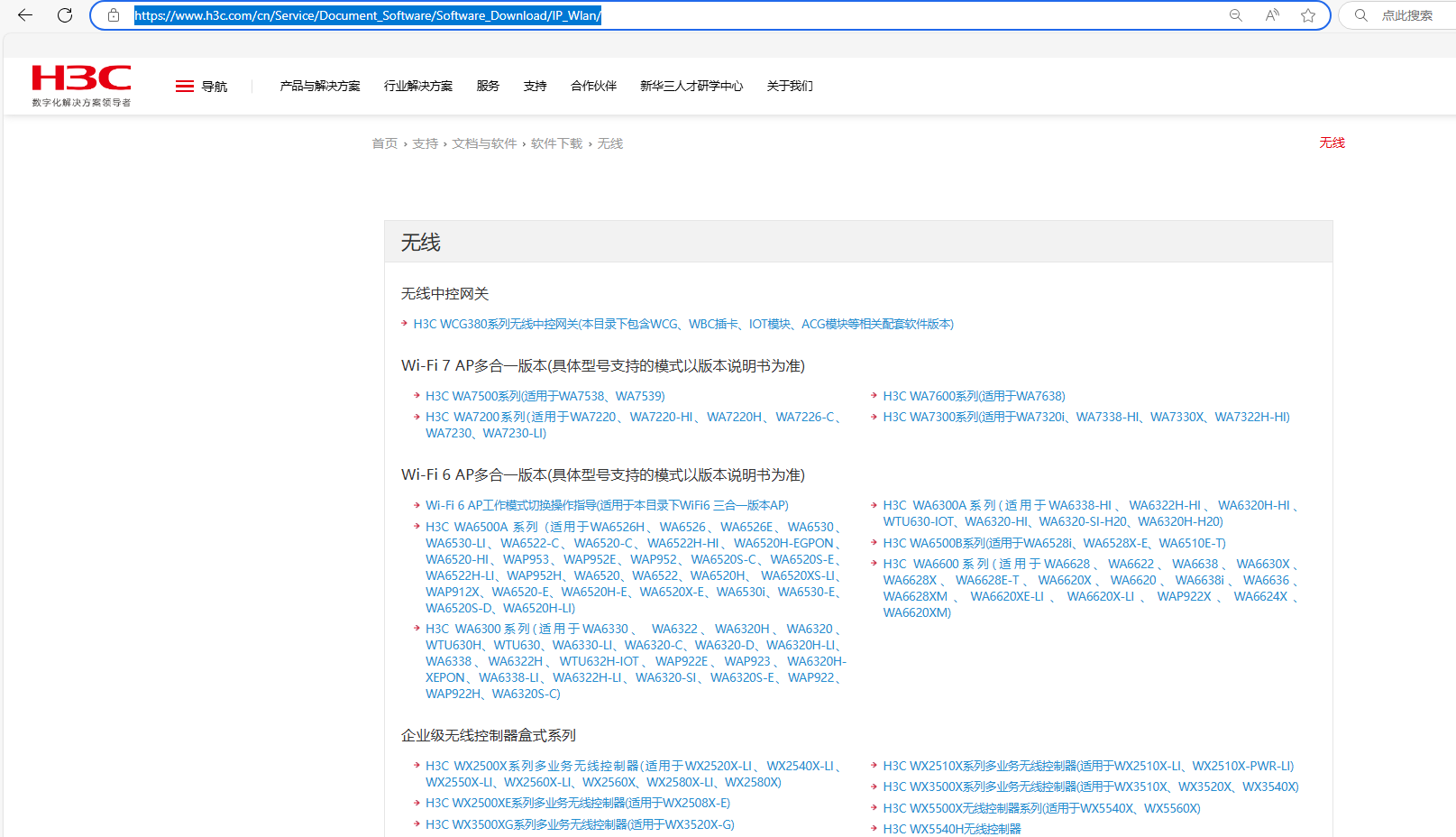Open H3C WA7500系列 download link
This screenshot has width=1456, height=837.
(545, 396)
